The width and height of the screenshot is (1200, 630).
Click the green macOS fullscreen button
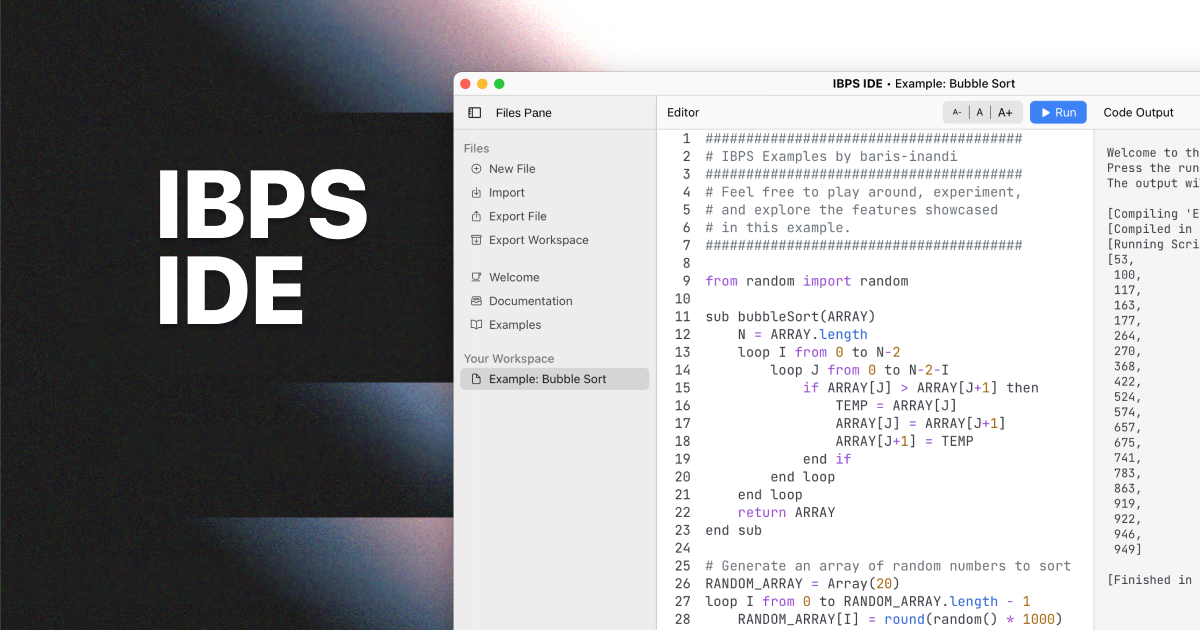499,84
